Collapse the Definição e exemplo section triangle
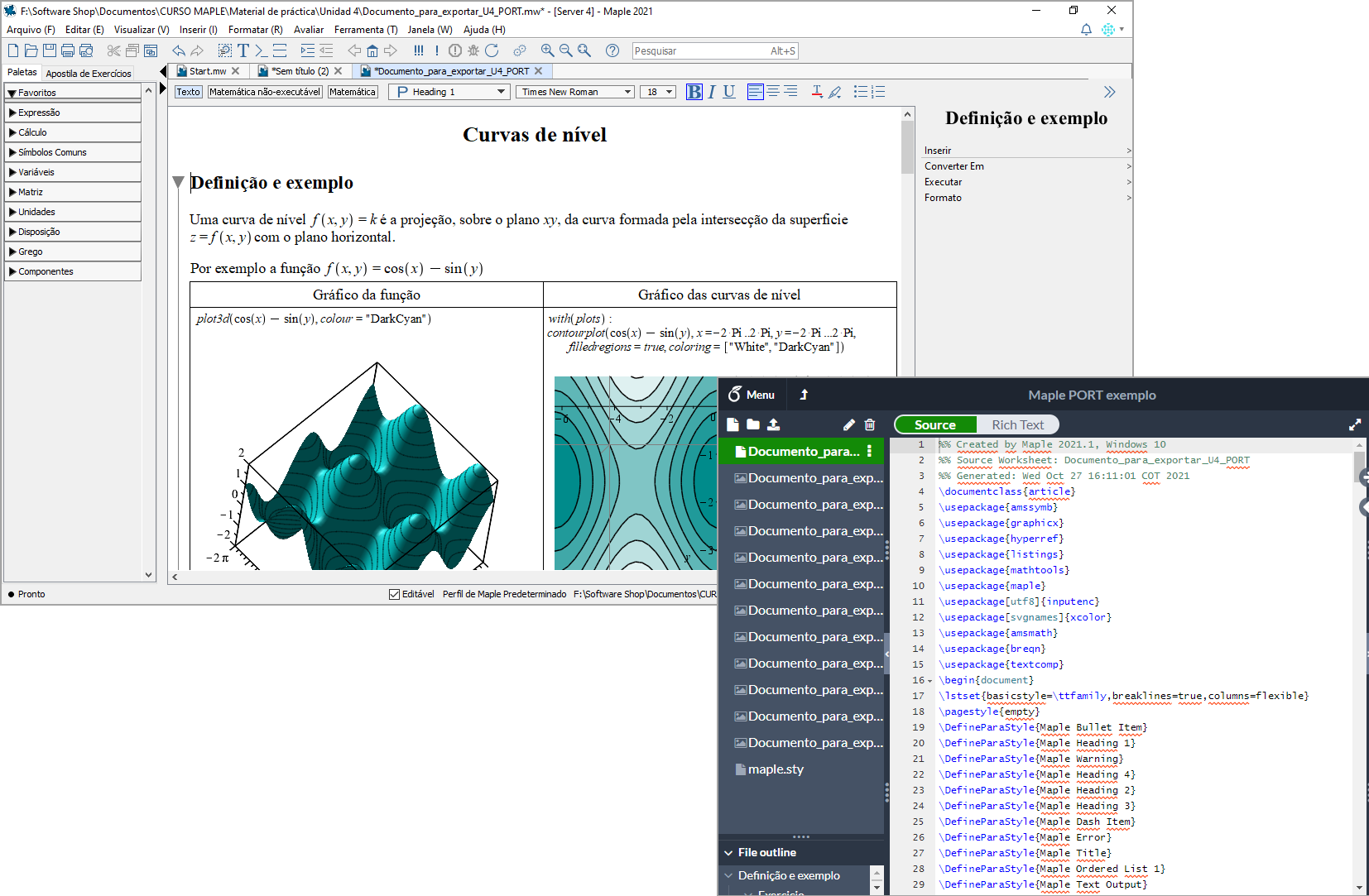 pyautogui.click(x=178, y=182)
